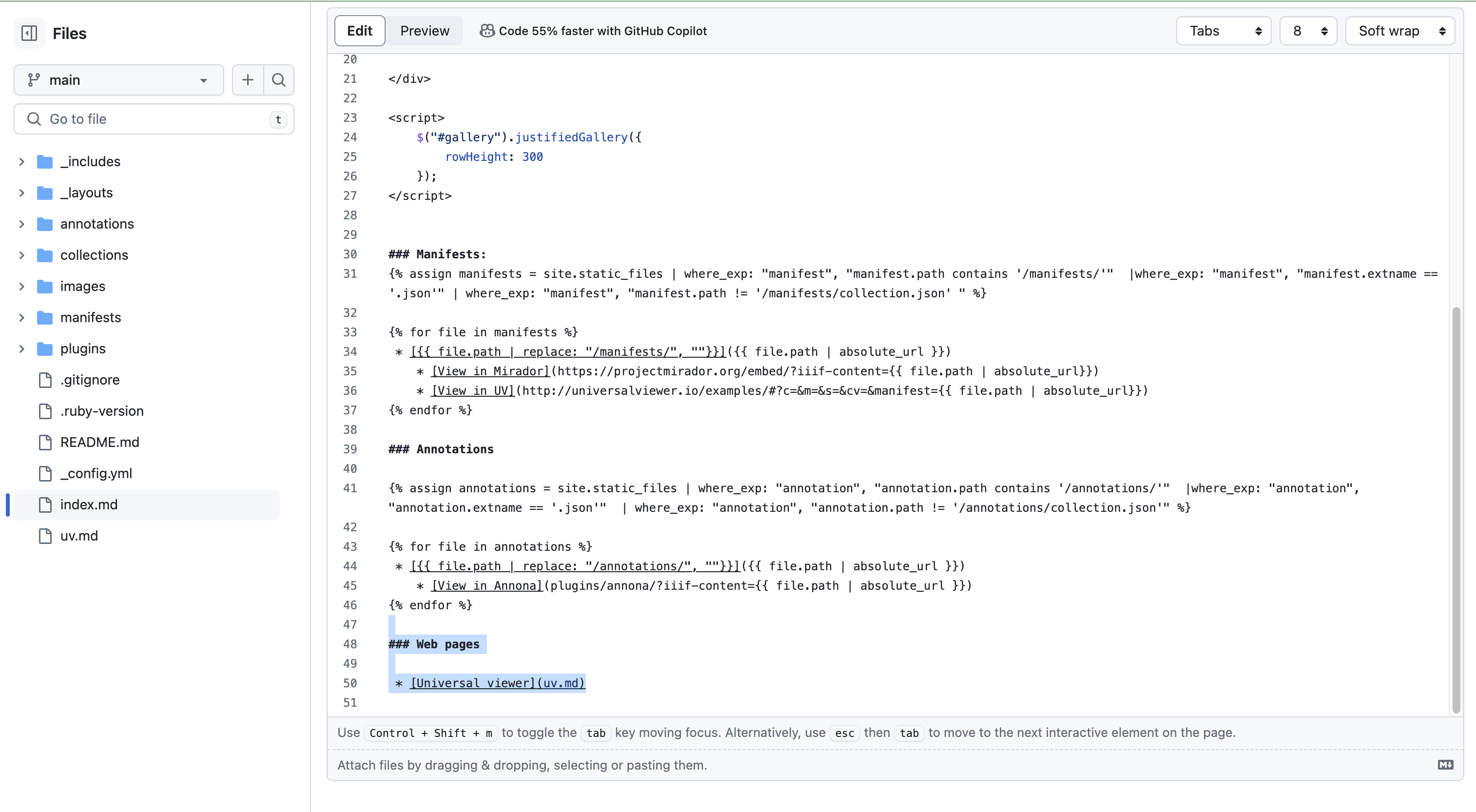Expand the _includes folder chevron
1476x812 pixels.
click(21, 162)
